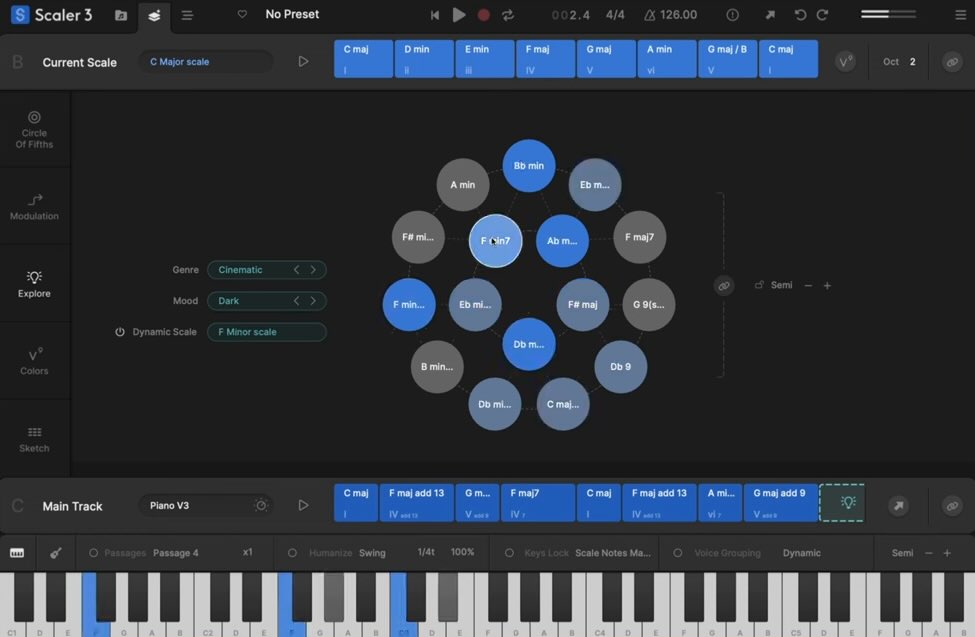The image size is (975, 637).
Task: Click the F maj IV chord block
Action: tap(545, 59)
